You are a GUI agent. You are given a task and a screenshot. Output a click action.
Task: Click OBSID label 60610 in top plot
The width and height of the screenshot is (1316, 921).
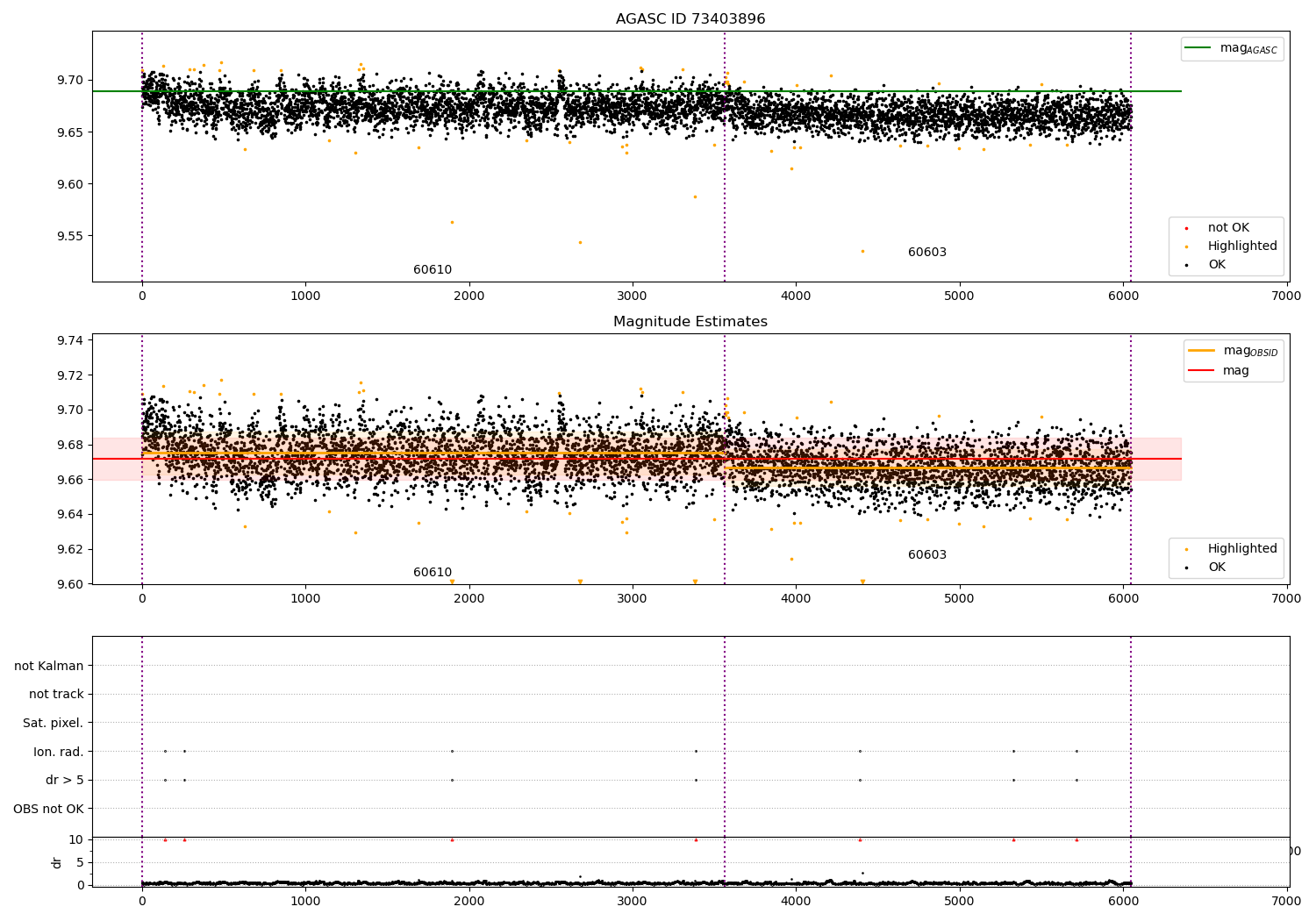[x=433, y=270]
